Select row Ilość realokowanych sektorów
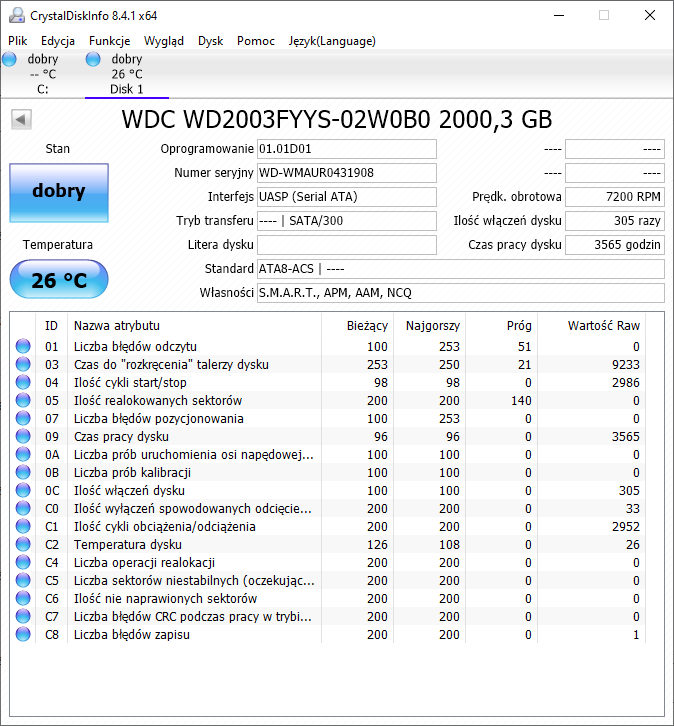The image size is (674, 726). pyautogui.click(x=327, y=401)
